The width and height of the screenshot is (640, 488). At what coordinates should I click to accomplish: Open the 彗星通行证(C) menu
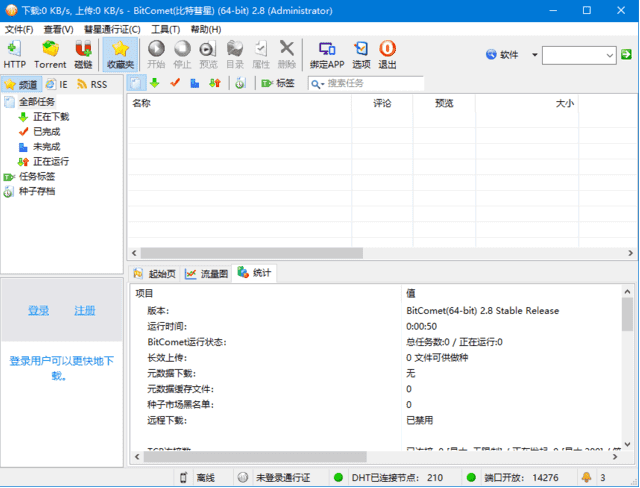(x=112, y=29)
